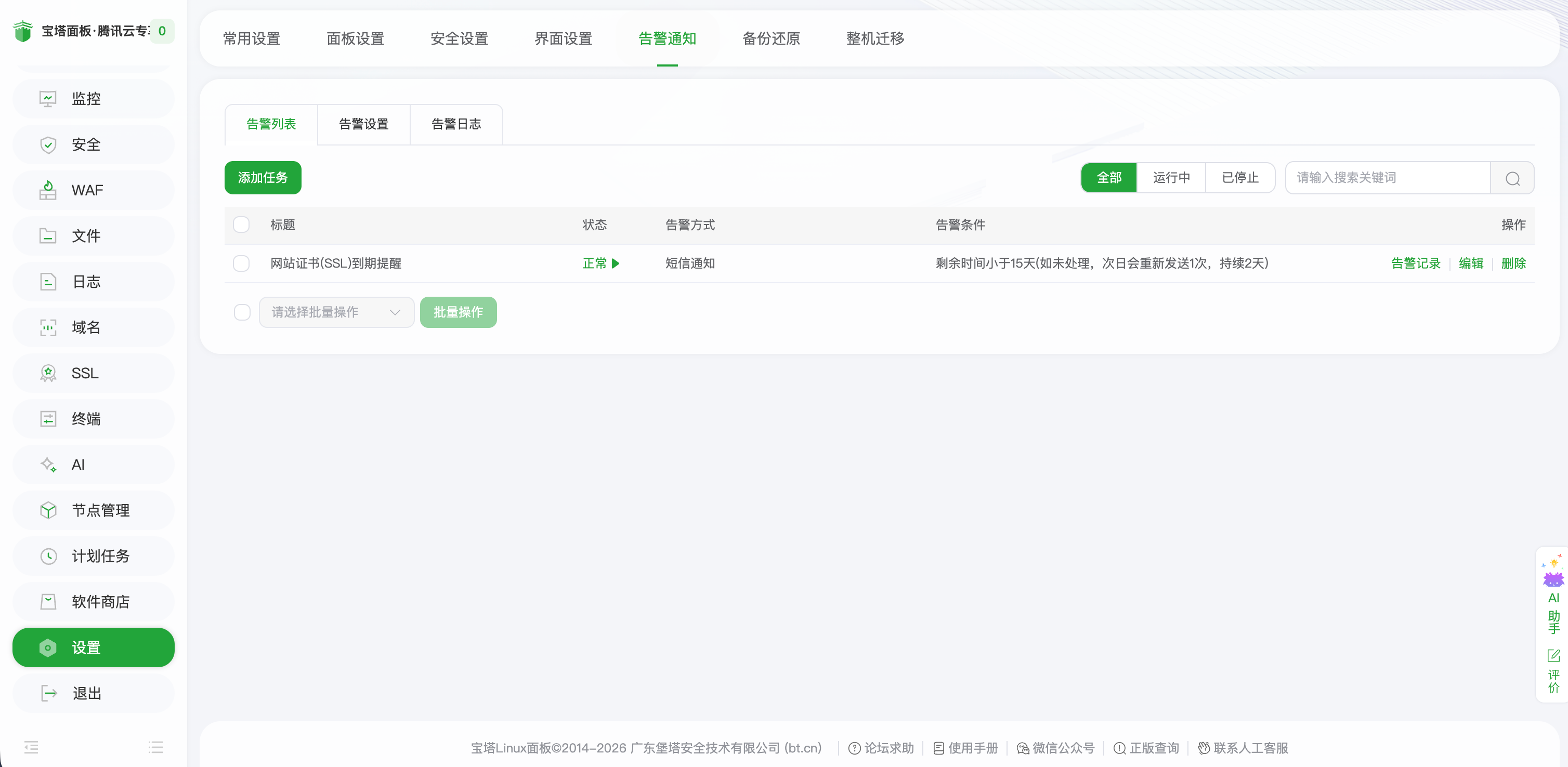Click the WAF firewall flame icon
Viewport: 1568px width, 767px height.
(x=48, y=190)
